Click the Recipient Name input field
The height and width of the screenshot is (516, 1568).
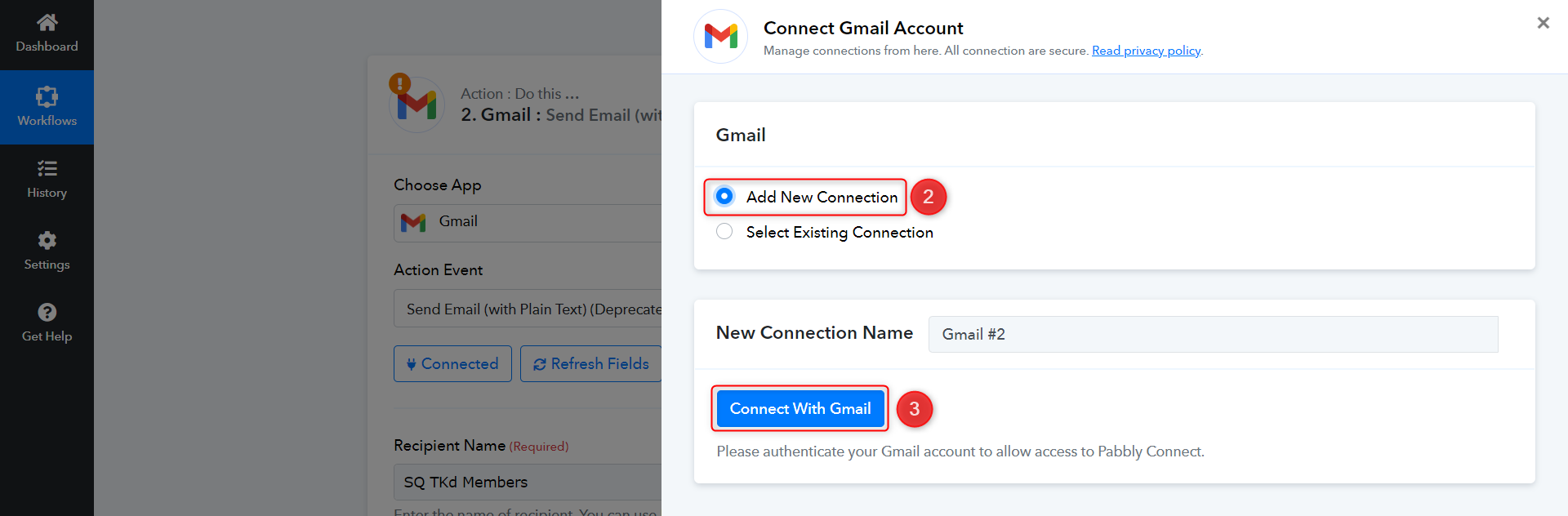point(528,482)
